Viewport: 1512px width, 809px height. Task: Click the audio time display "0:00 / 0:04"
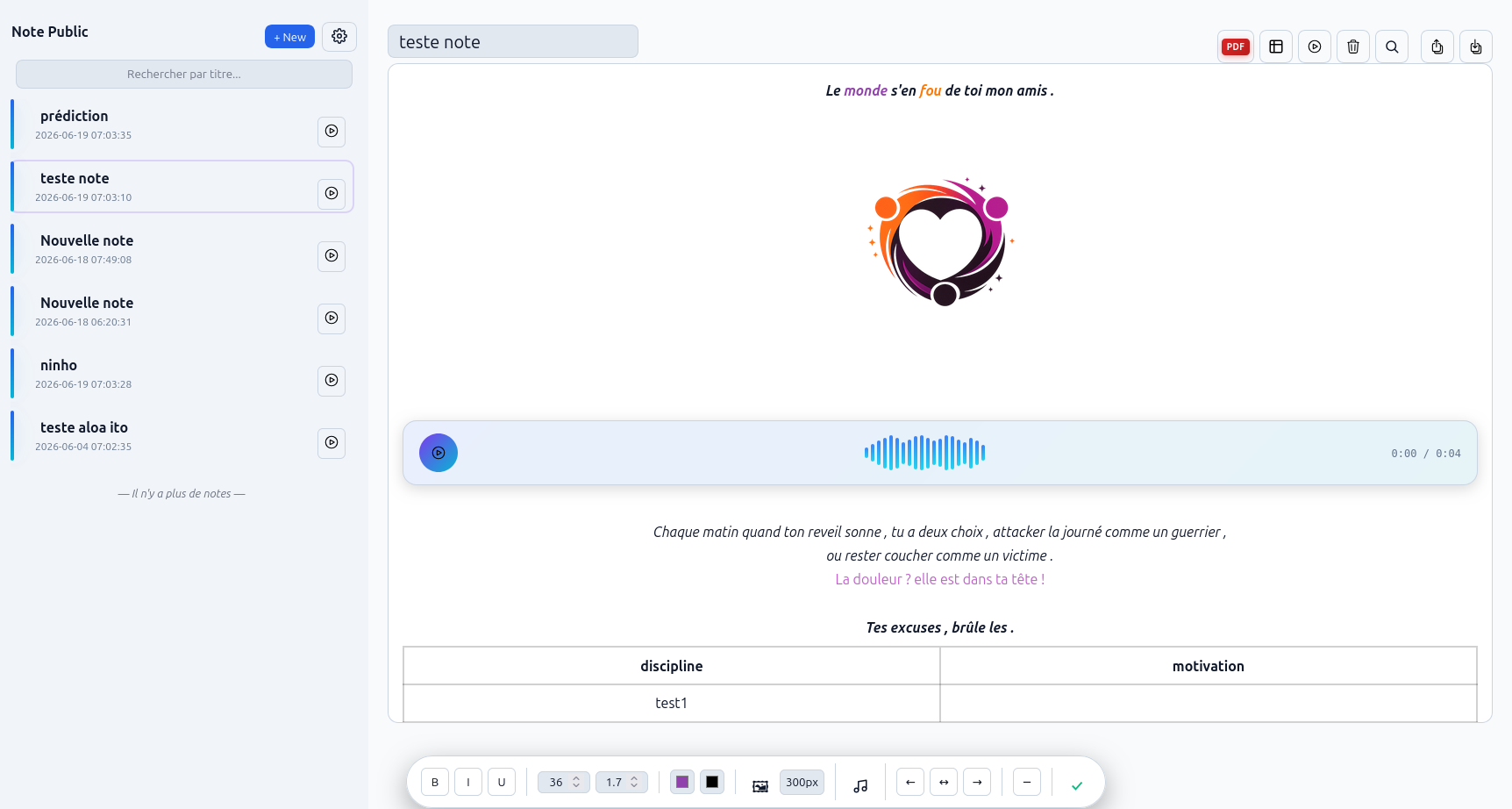pos(1426,454)
